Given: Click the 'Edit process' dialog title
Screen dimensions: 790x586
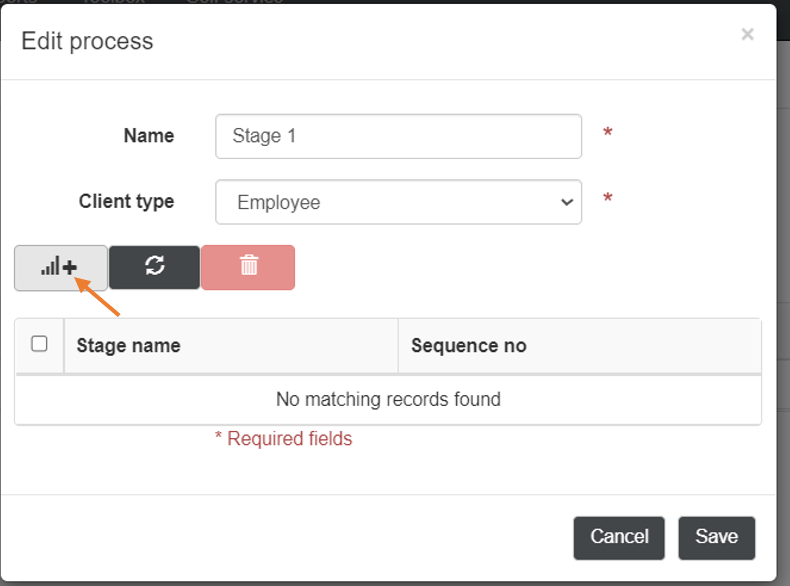Looking at the screenshot, I should pyautogui.click(x=87, y=41).
